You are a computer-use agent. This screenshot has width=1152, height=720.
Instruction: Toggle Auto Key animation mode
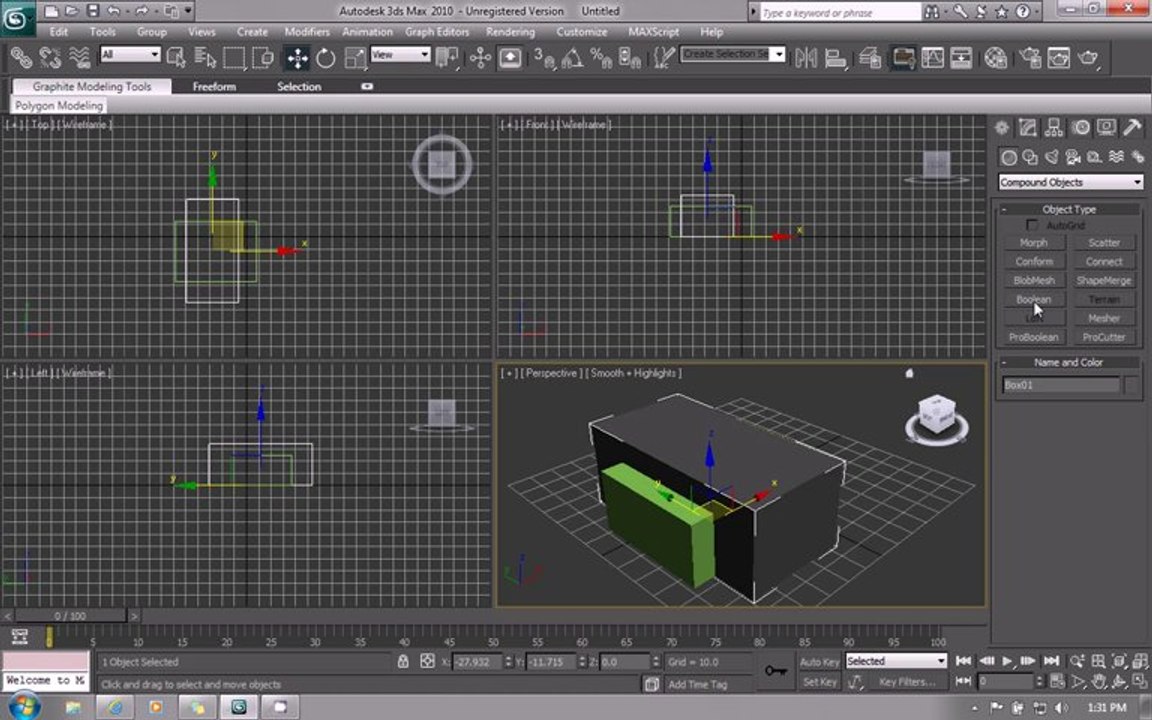819,662
